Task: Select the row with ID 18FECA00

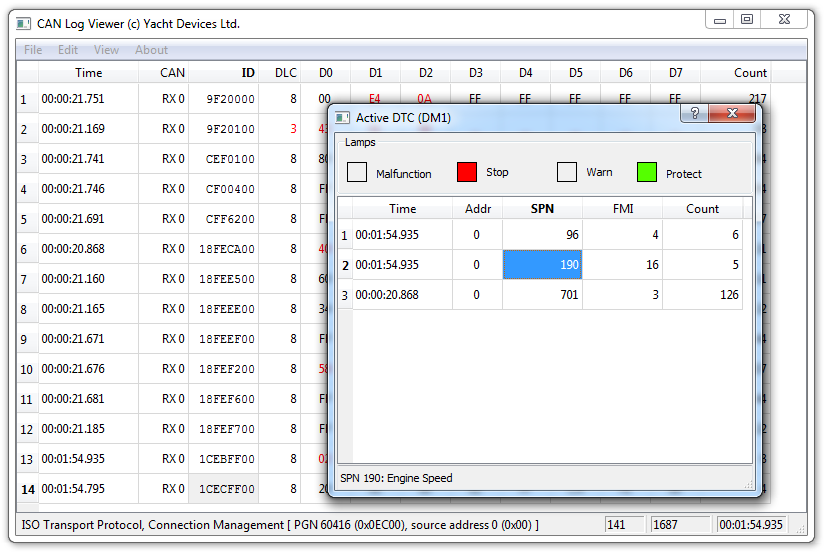Action: [x=226, y=249]
